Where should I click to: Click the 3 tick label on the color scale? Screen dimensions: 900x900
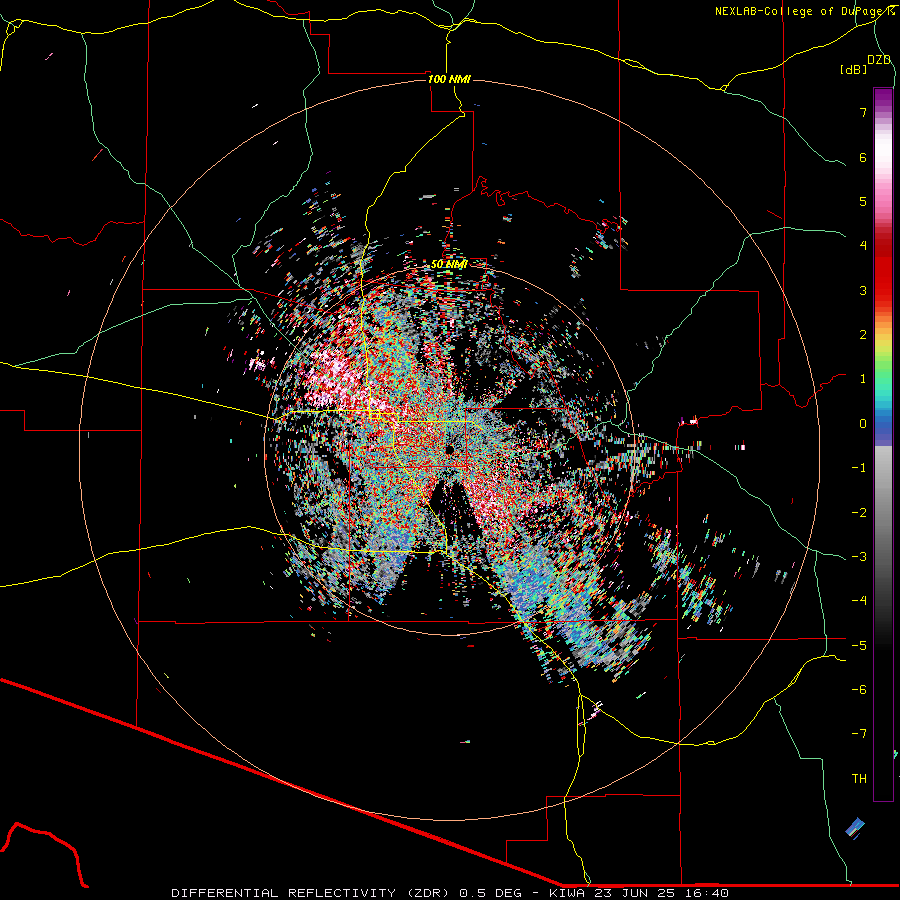pos(863,290)
